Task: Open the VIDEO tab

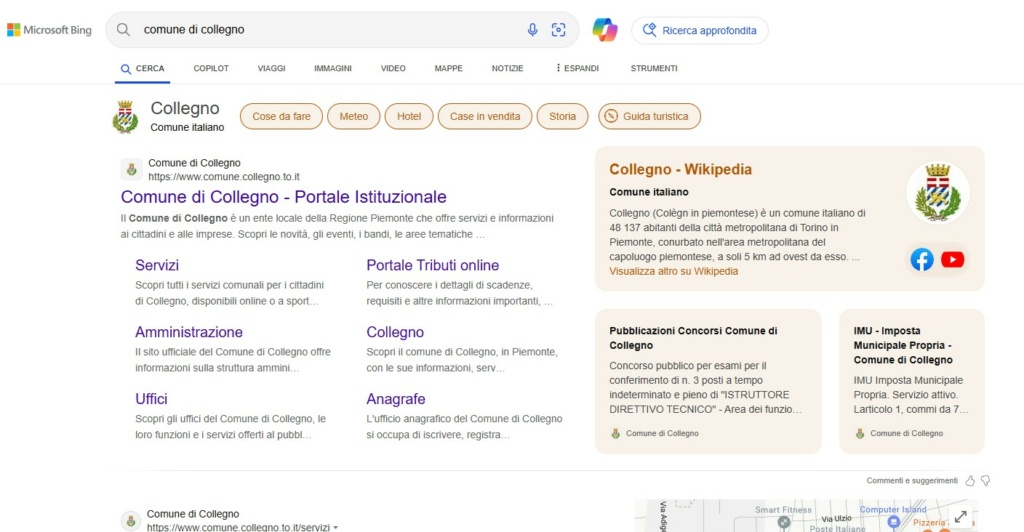Action: 393,68
